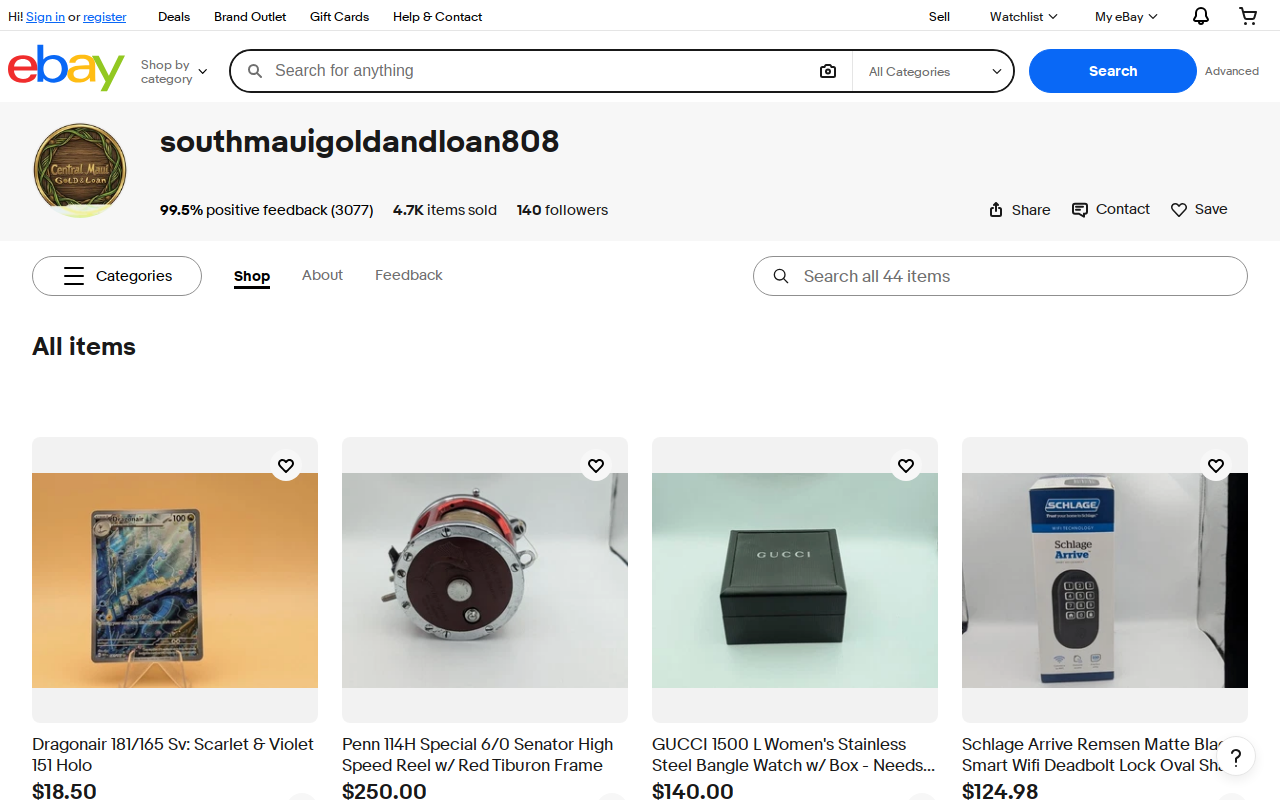Open Gift Cards in the top bar
1280x800 pixels.
click(339, 16)
